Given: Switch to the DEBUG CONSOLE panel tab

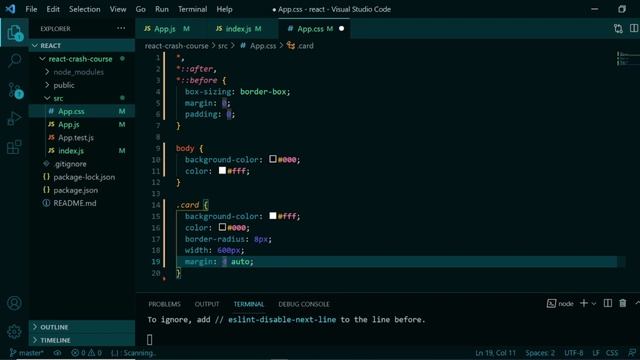Looking at the screenshot, I should [x=304, y=304].
